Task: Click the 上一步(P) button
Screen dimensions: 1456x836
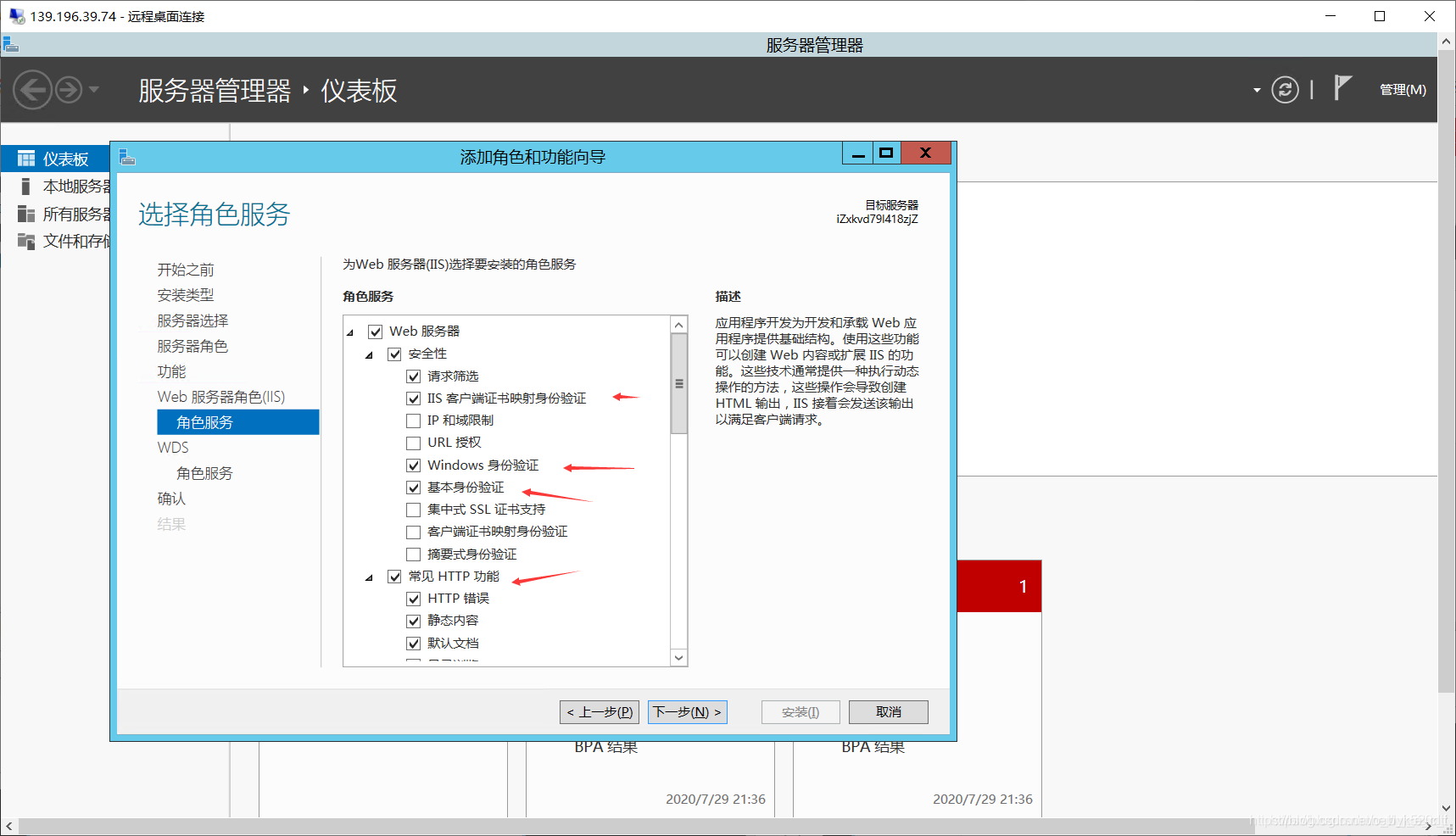Action: click(x=600, y=712)
